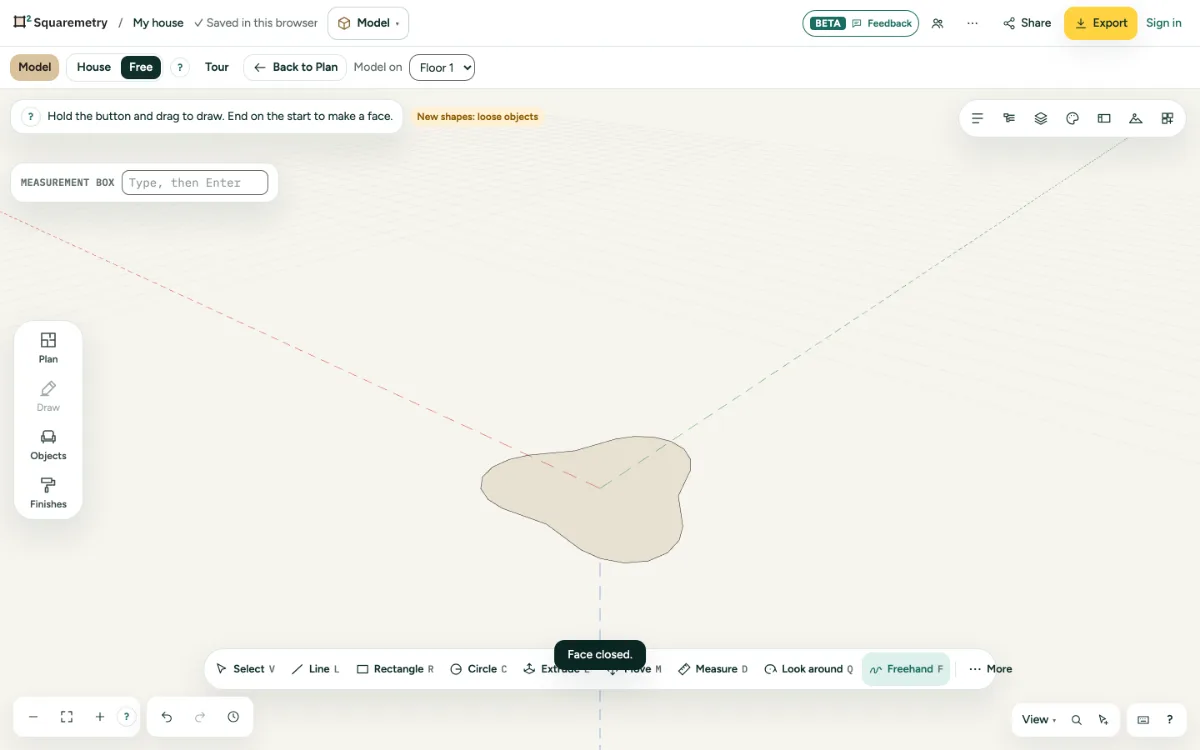Toggle the cursor-plus snapping icon
The height and width of the screenshot is (750, 1200).
click(x=1103, y=720)
